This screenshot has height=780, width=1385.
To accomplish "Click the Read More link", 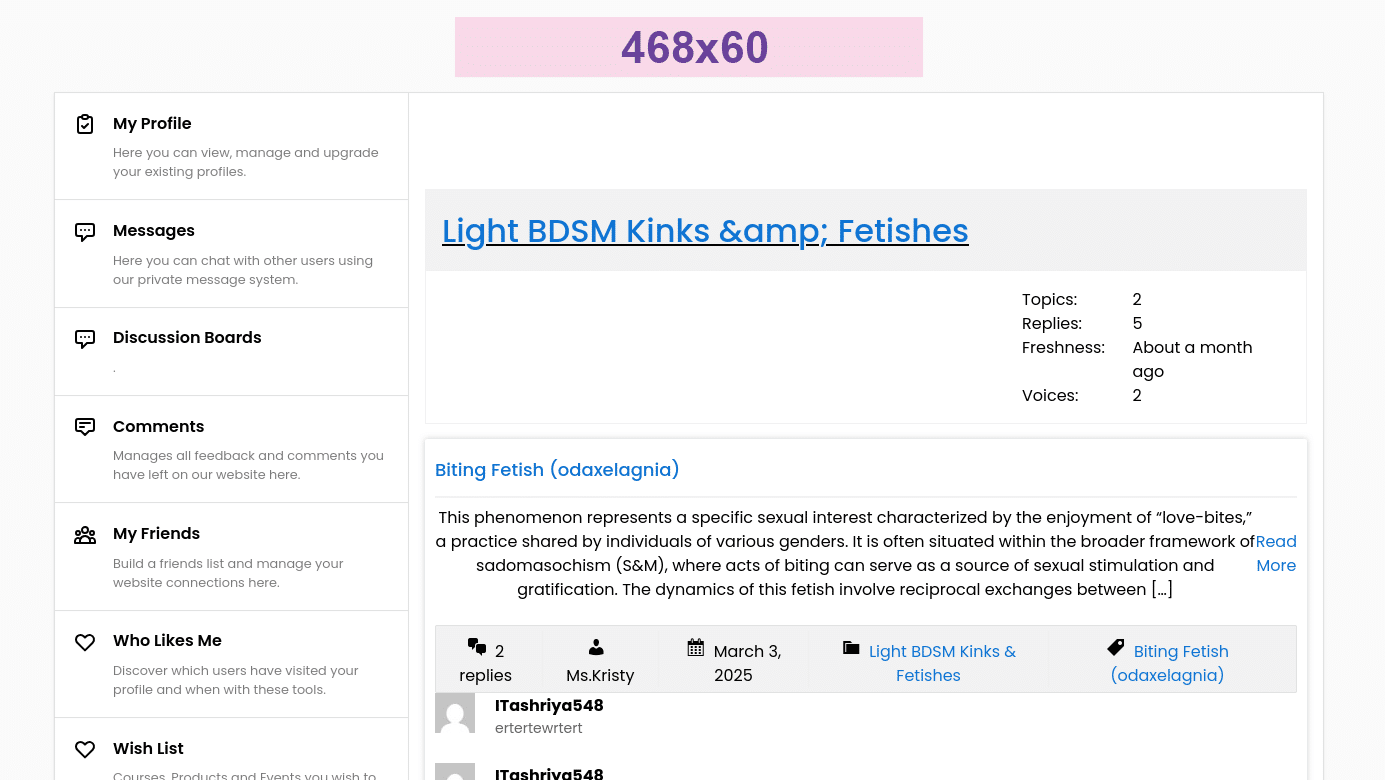I will (x=1276, y=553).
